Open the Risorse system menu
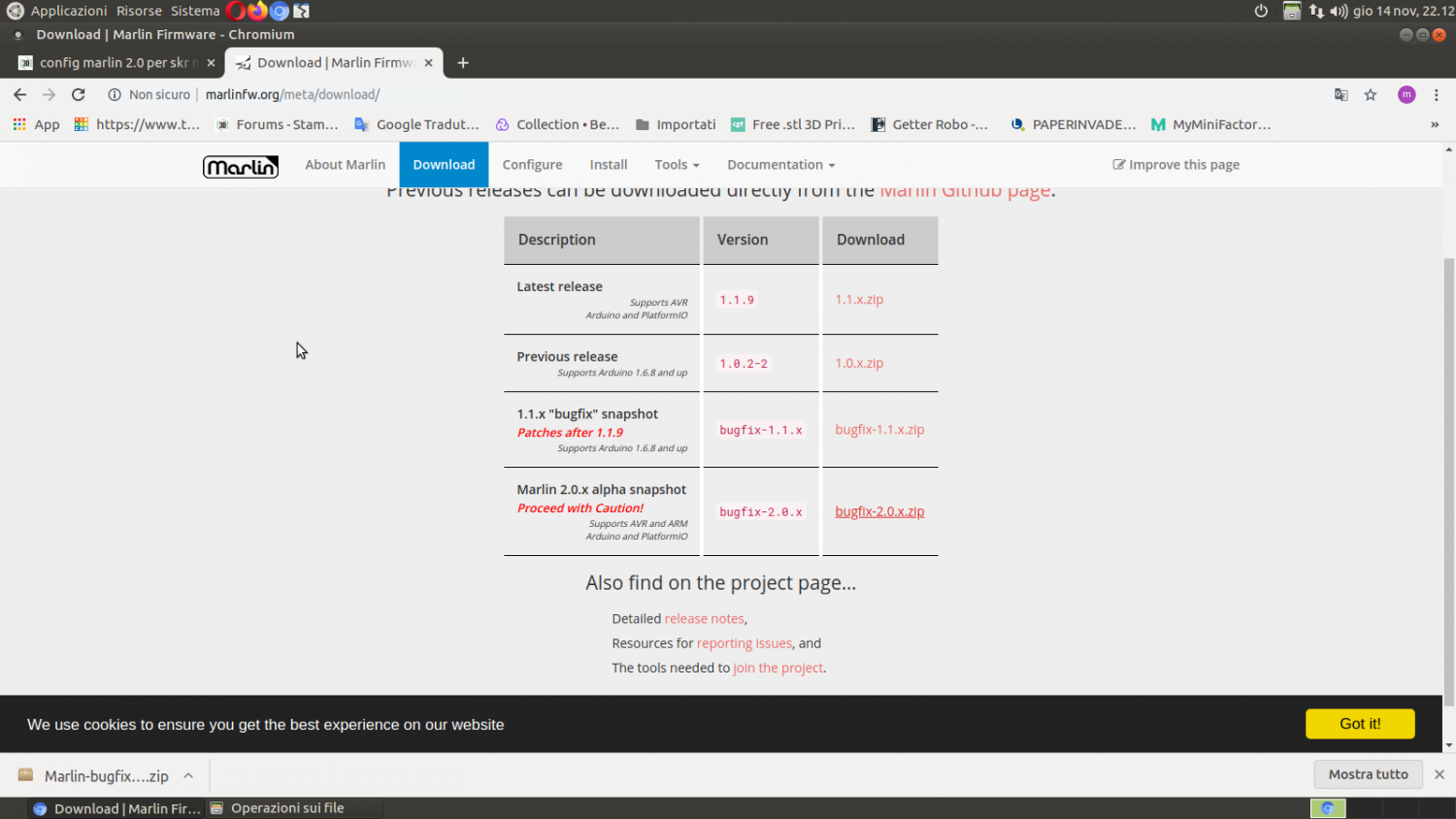This screenshot has height=819, width=1456. pyautogui.click(x=139, y=11)
